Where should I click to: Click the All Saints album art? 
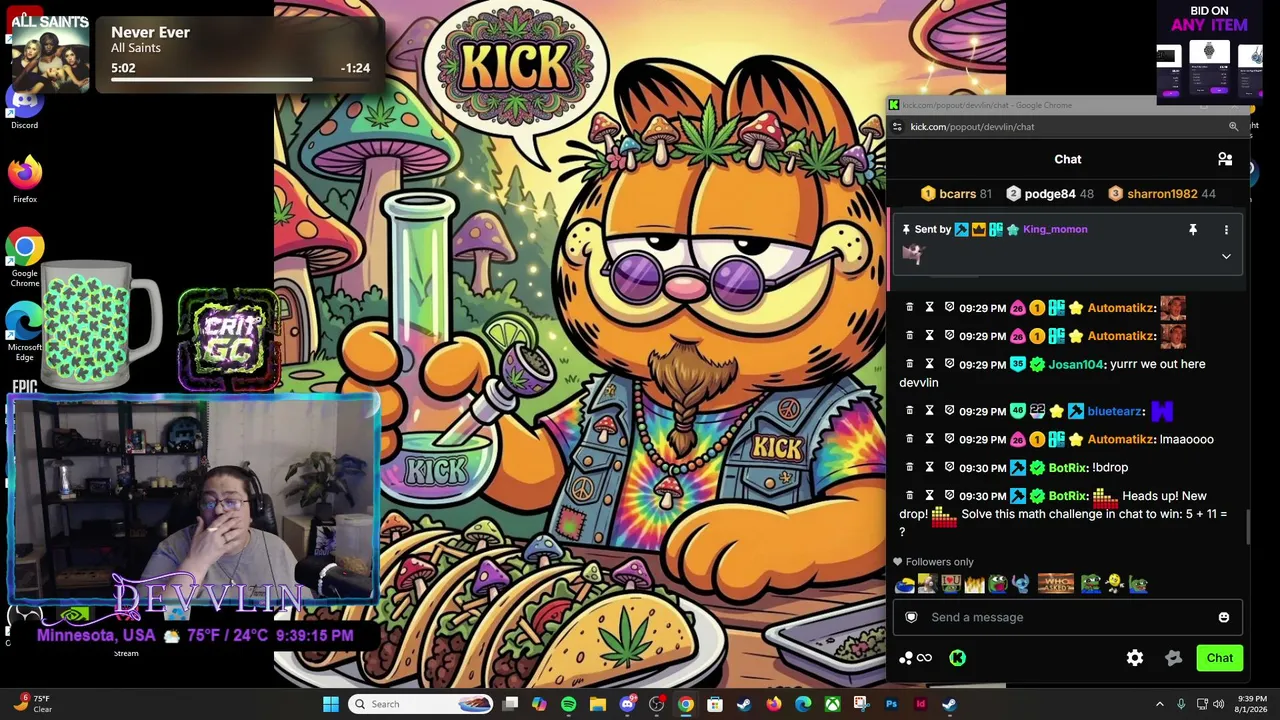50,52
